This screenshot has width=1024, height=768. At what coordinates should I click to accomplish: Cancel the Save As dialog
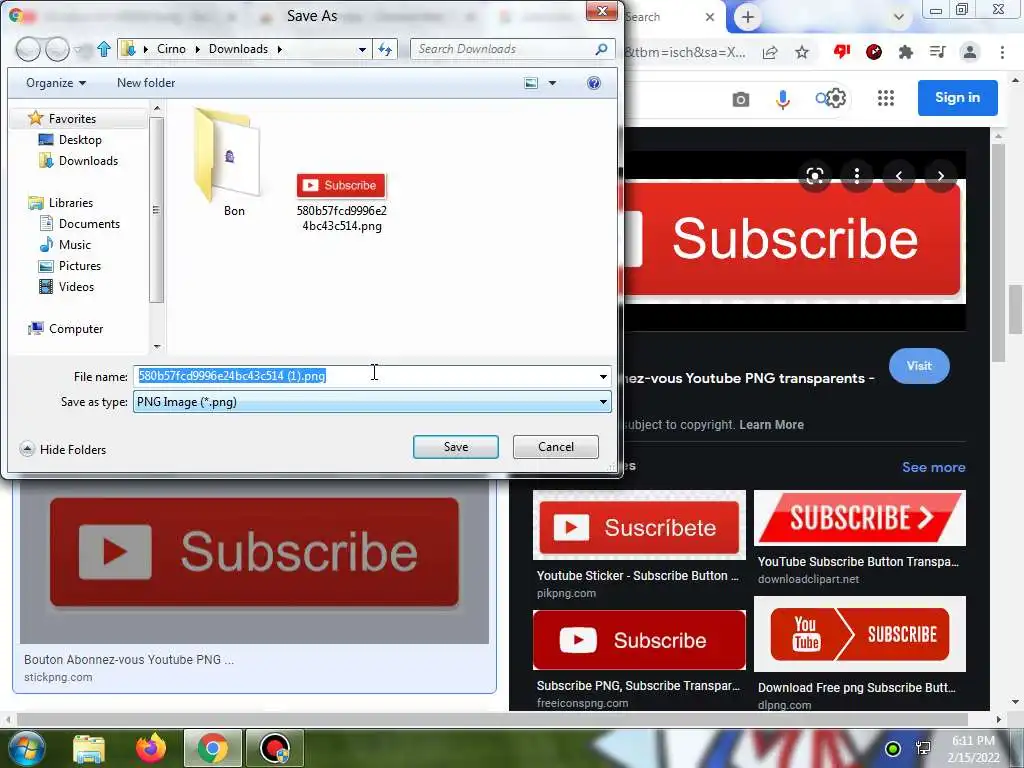click(556, 447)
